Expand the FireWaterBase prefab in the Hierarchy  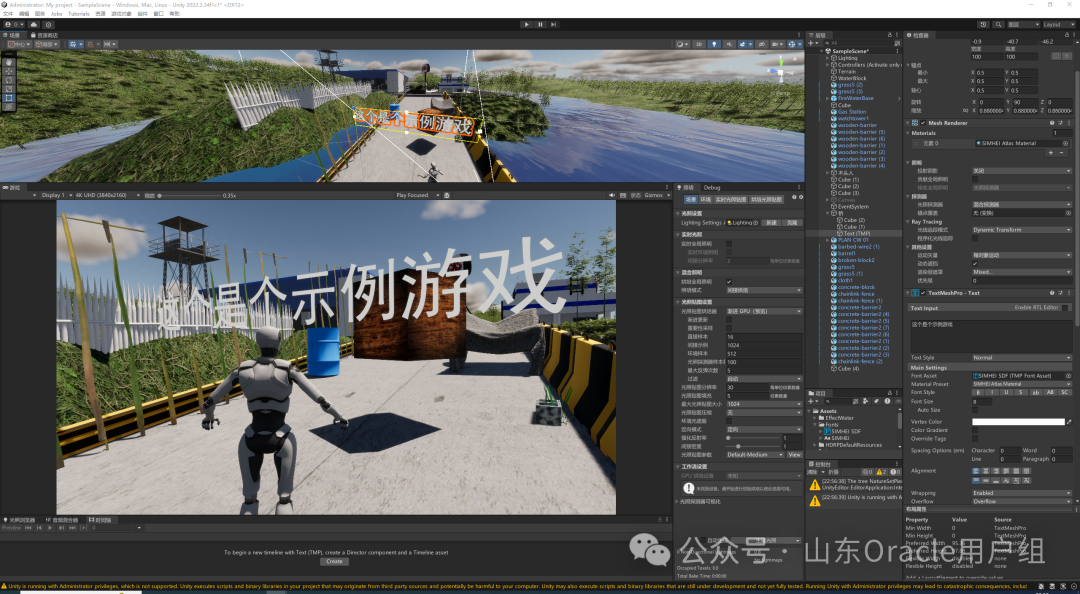[x=828, y=99]
